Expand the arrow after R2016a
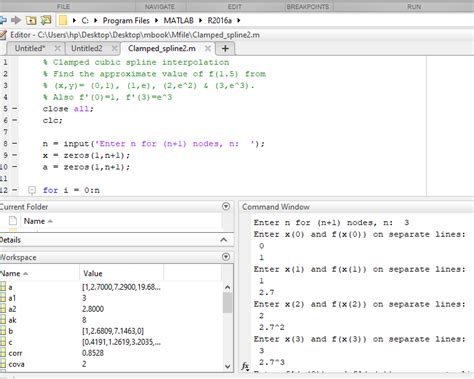 coord(239,21)
